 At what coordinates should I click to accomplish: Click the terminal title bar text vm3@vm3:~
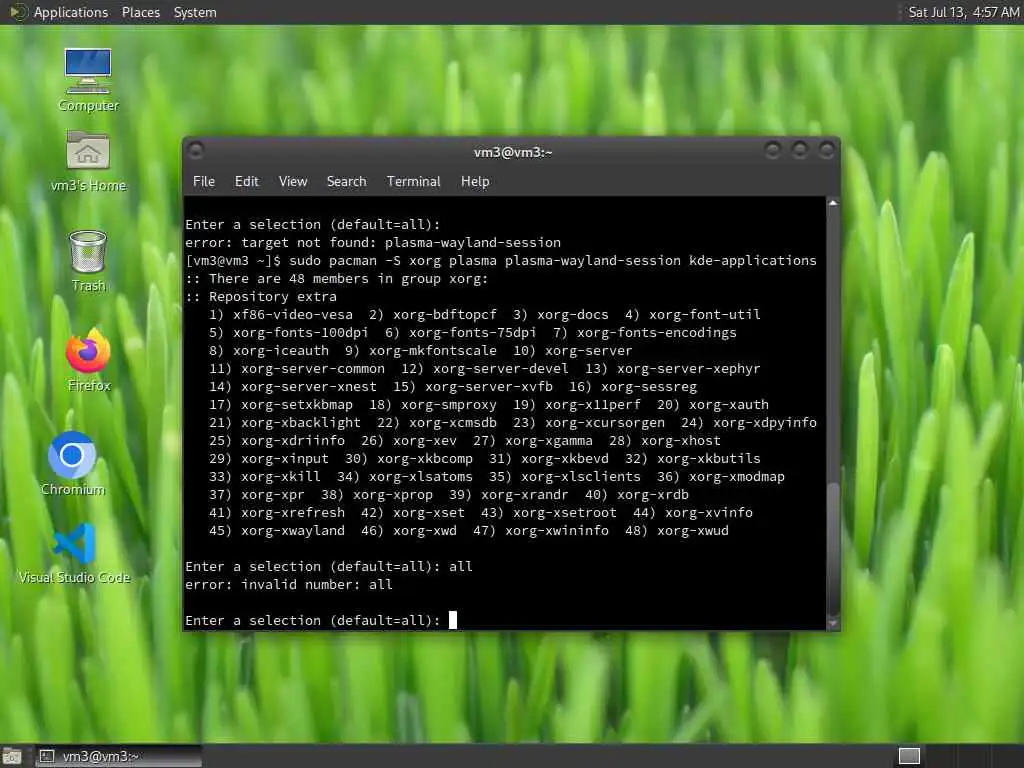[x=513, y=152]
